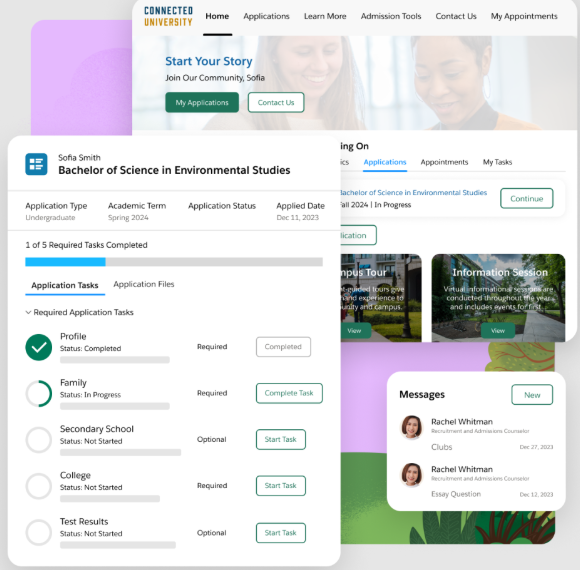The height and width of the screenshot is (570, 580).
Task: Click the application record icon beside Sofia Smith
Action: (x=36, y=164)
